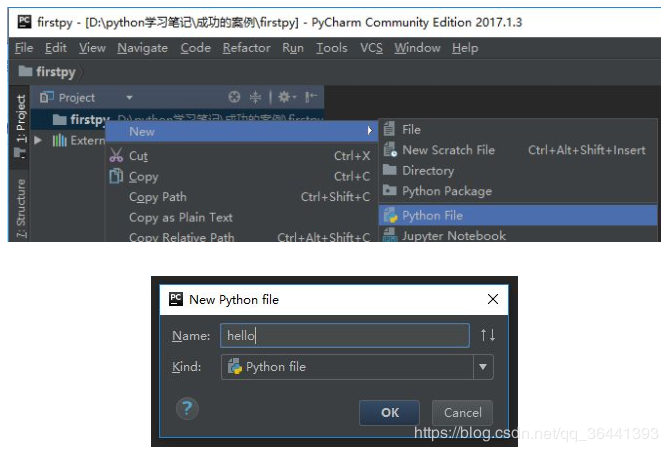Open the Project view type dropdown arrow

coord(129,98)
